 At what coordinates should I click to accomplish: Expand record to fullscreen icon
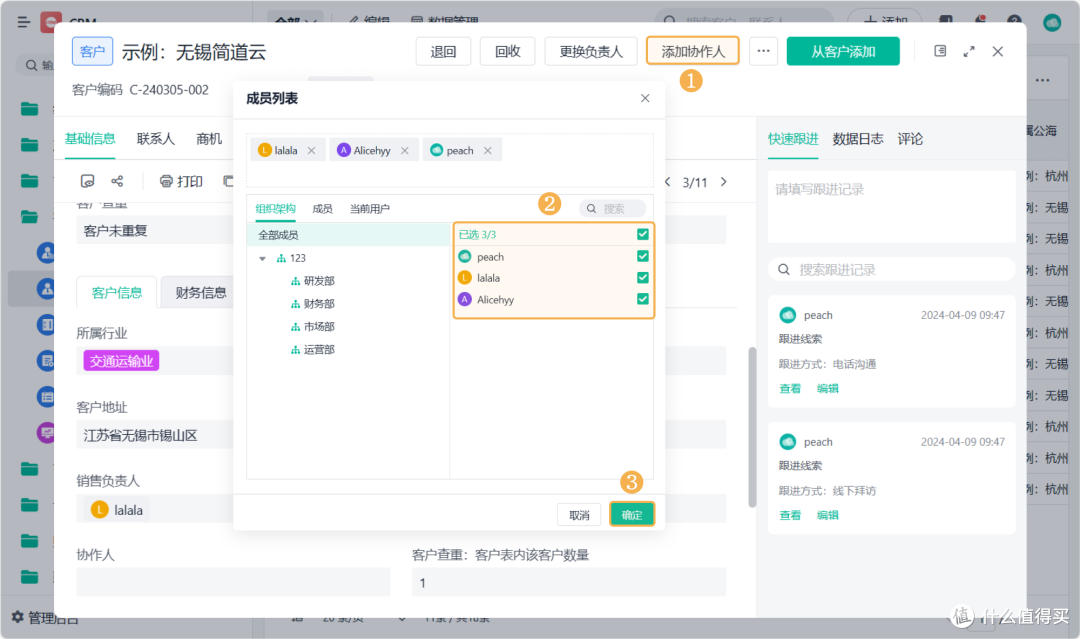(x=969, y=51)
